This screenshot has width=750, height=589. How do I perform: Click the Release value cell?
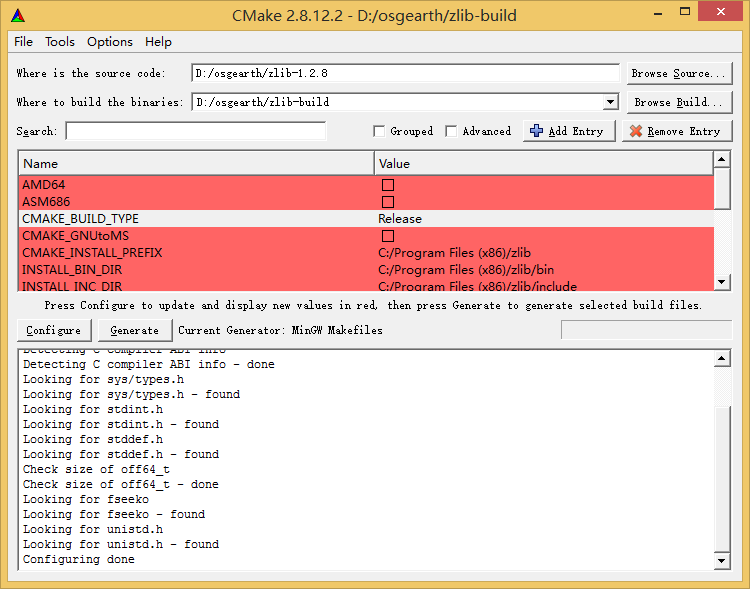pyautogui.click(x=400, y=219)
